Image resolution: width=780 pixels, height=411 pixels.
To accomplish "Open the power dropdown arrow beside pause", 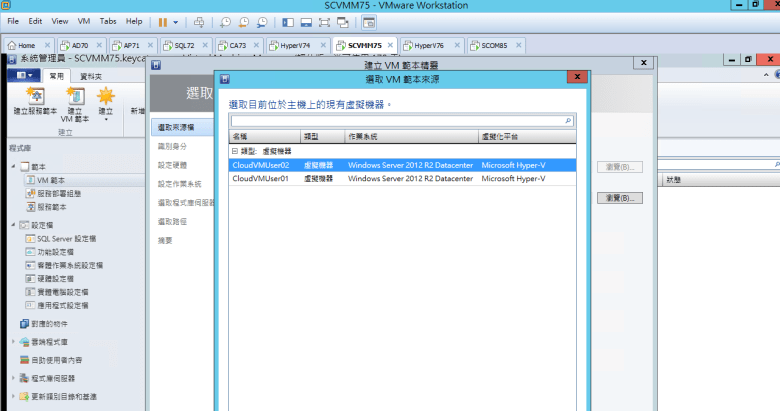I will tap(176, 21).
